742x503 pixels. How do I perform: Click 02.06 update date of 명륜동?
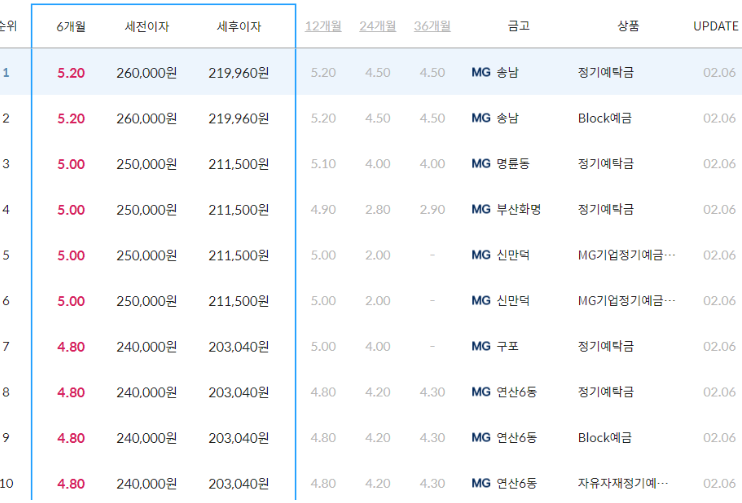click(719, 164)
